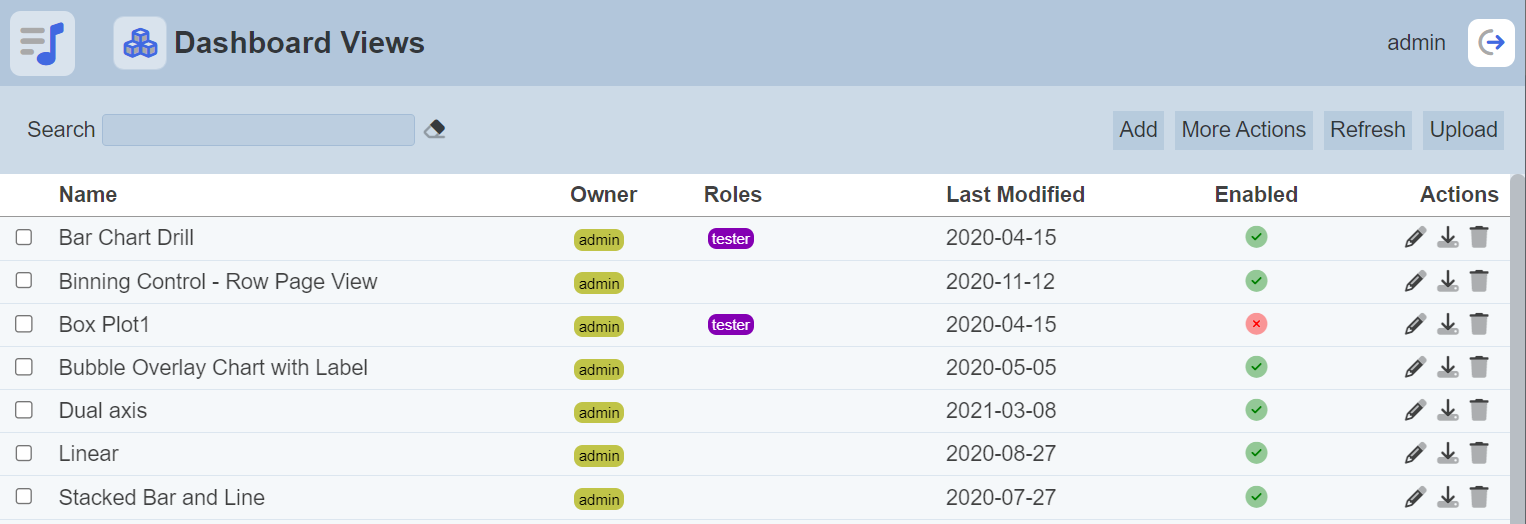Screen dimensions: 1526x524
Task: Clear search with the eraser icon
Action: tap(434, 129)
